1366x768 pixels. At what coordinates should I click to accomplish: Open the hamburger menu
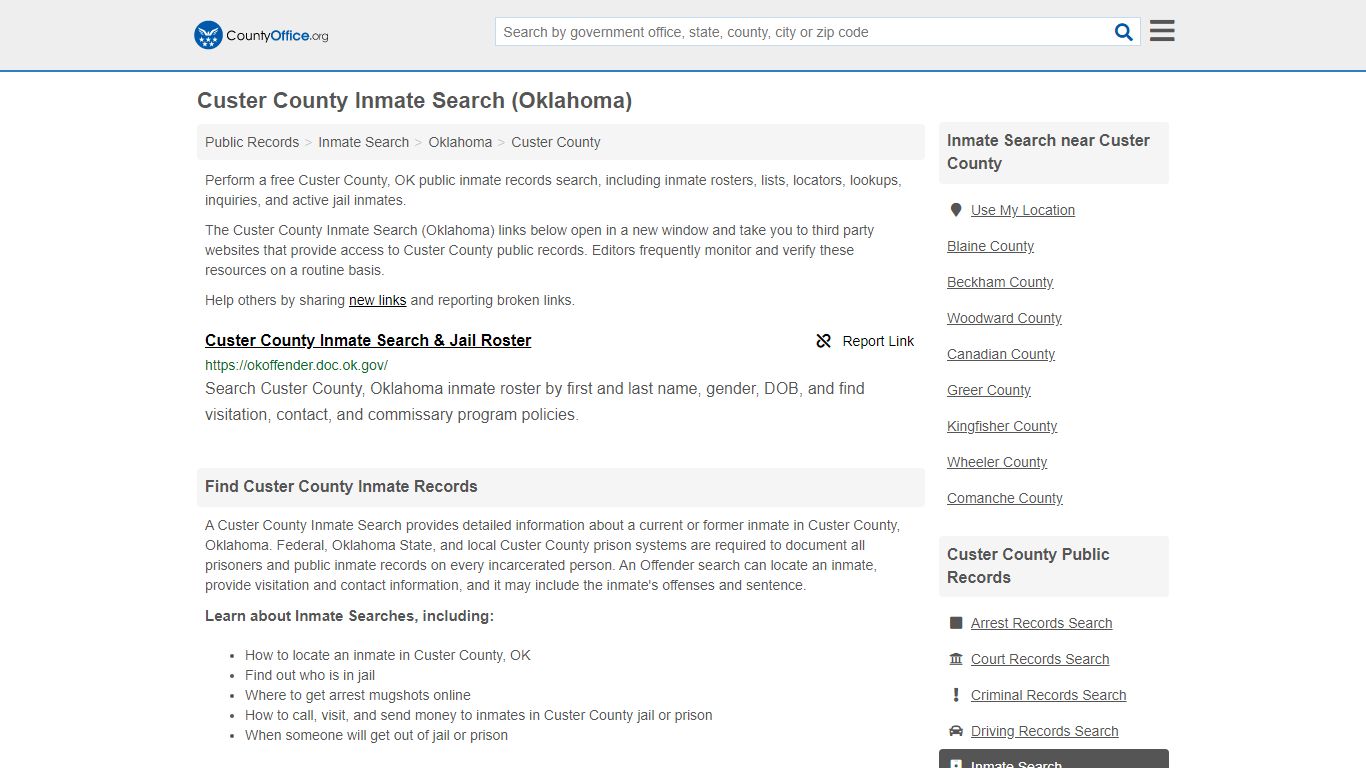(x=1162, y=31)
